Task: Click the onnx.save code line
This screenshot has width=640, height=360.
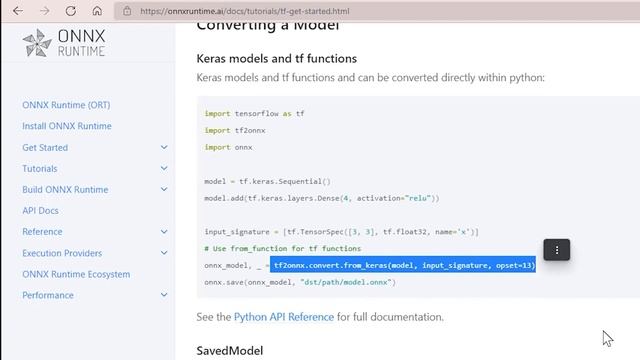Action: pyautogui.click(x=300, y=282)
